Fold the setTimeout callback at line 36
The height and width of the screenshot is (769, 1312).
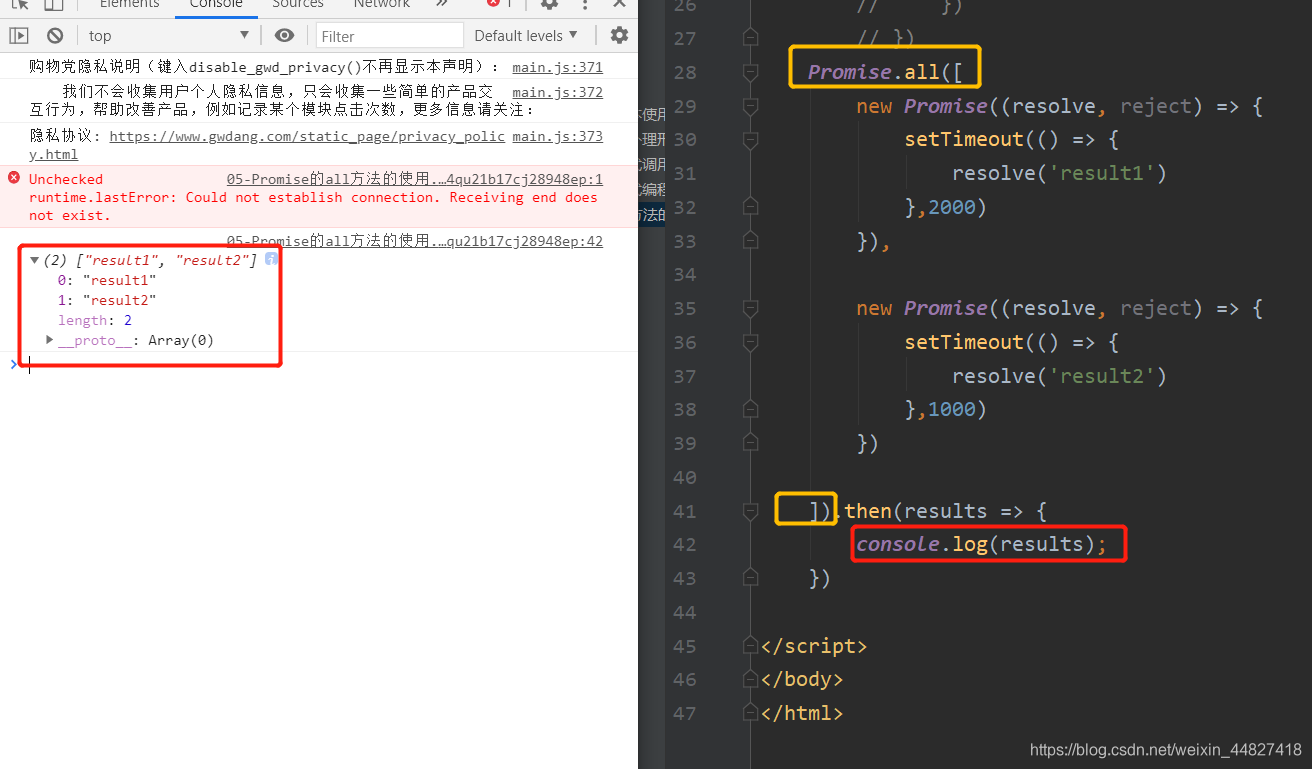751,342
